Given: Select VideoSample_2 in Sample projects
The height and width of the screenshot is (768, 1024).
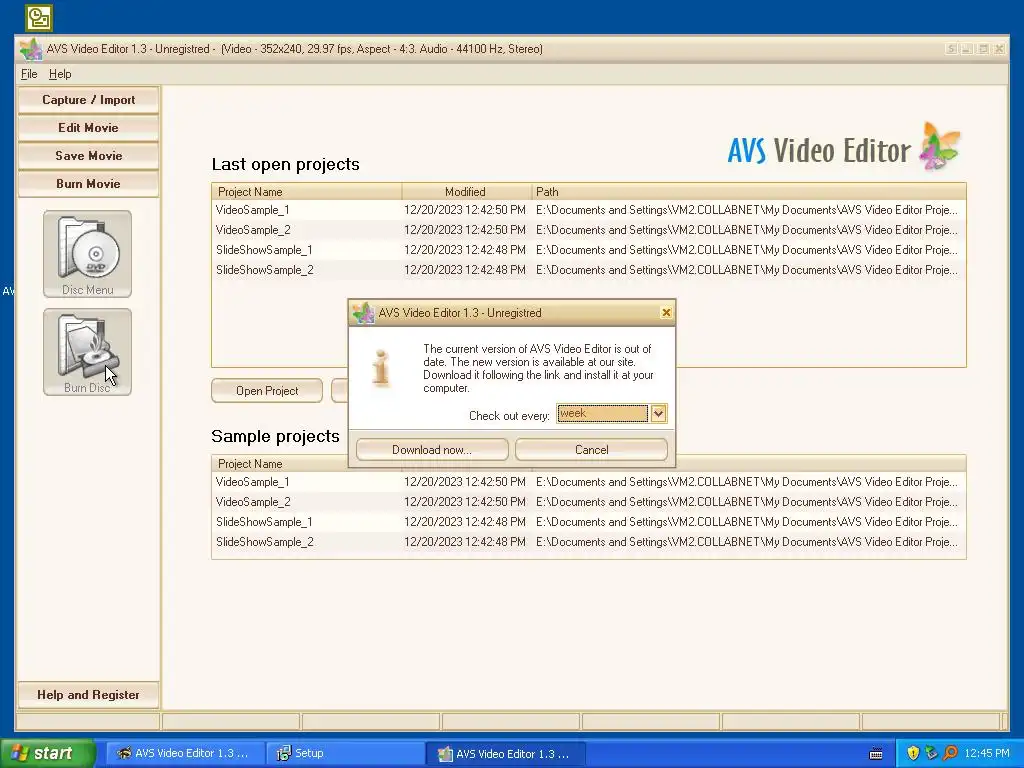Looking at the screenshot, I should pyautogui.click(x=588, y=502).
